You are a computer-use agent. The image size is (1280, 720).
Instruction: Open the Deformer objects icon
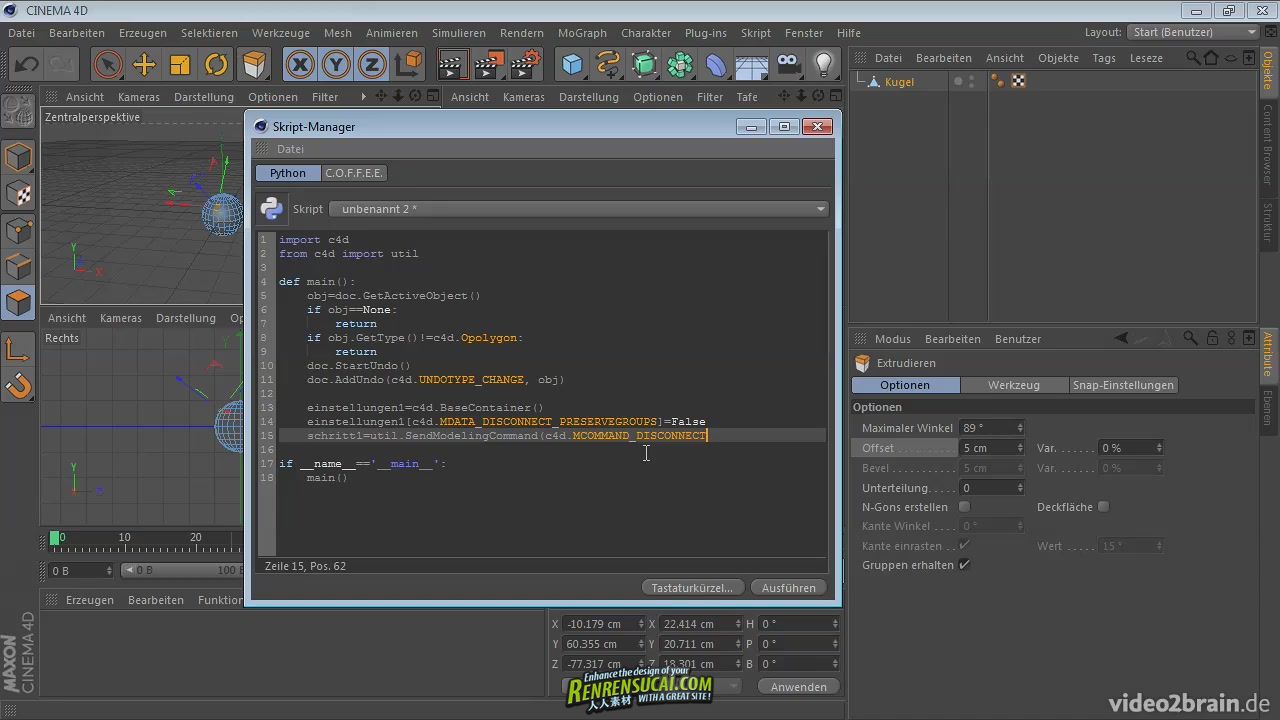point(717,65)
